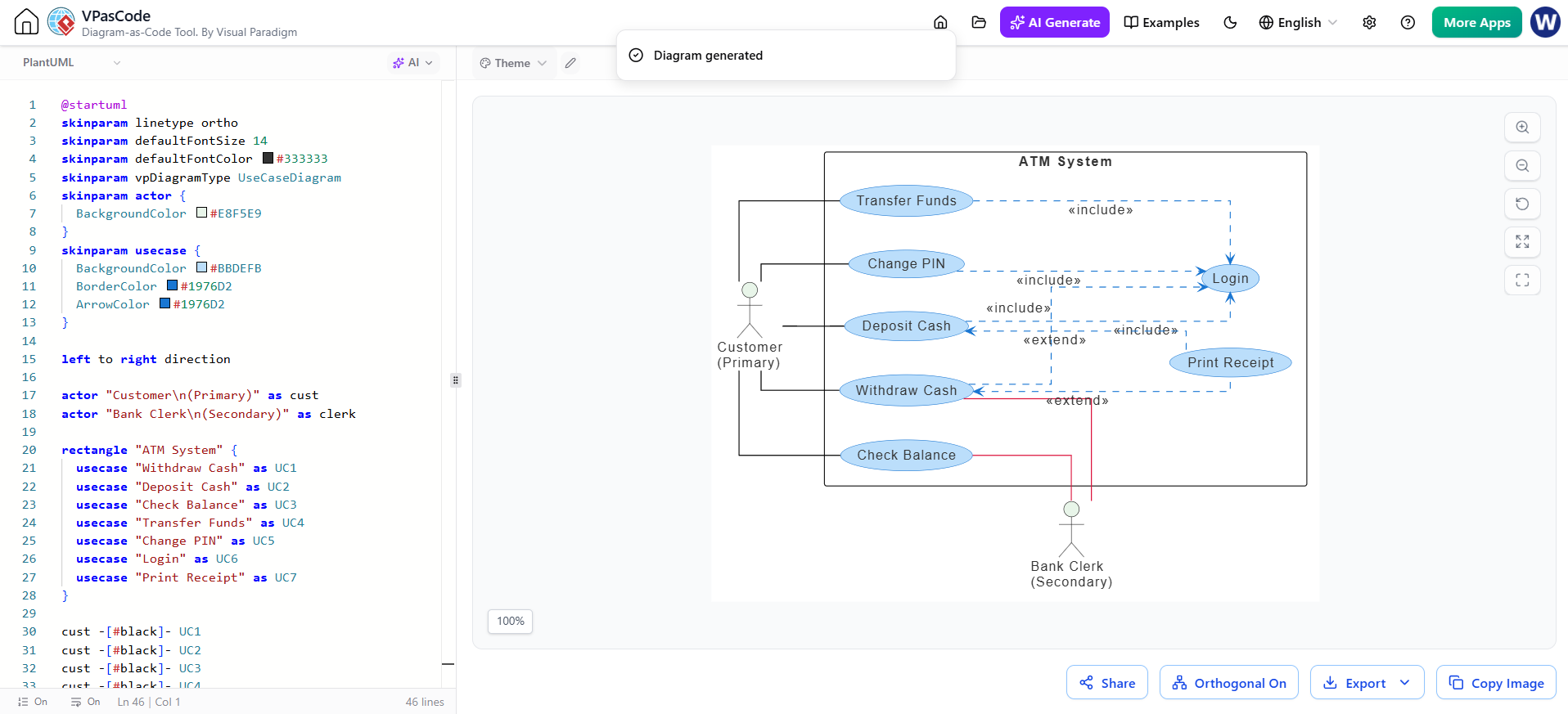Click the #BBDEFB color swatch
Viewport: 1568px width, 714px height.
[x=202, y=267]
